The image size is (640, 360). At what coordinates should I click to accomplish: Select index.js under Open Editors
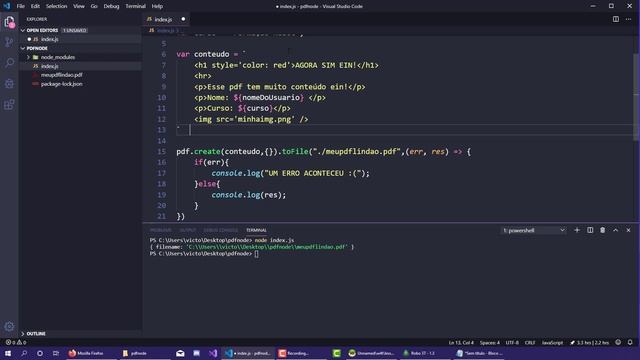(80, 39)
